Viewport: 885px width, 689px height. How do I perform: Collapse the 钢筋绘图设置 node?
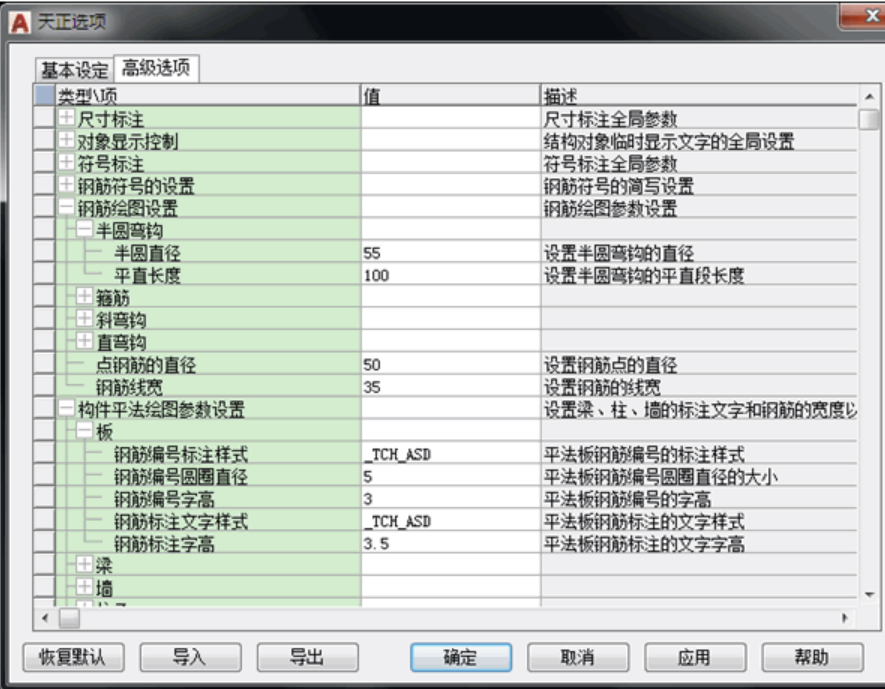(66, 207)
